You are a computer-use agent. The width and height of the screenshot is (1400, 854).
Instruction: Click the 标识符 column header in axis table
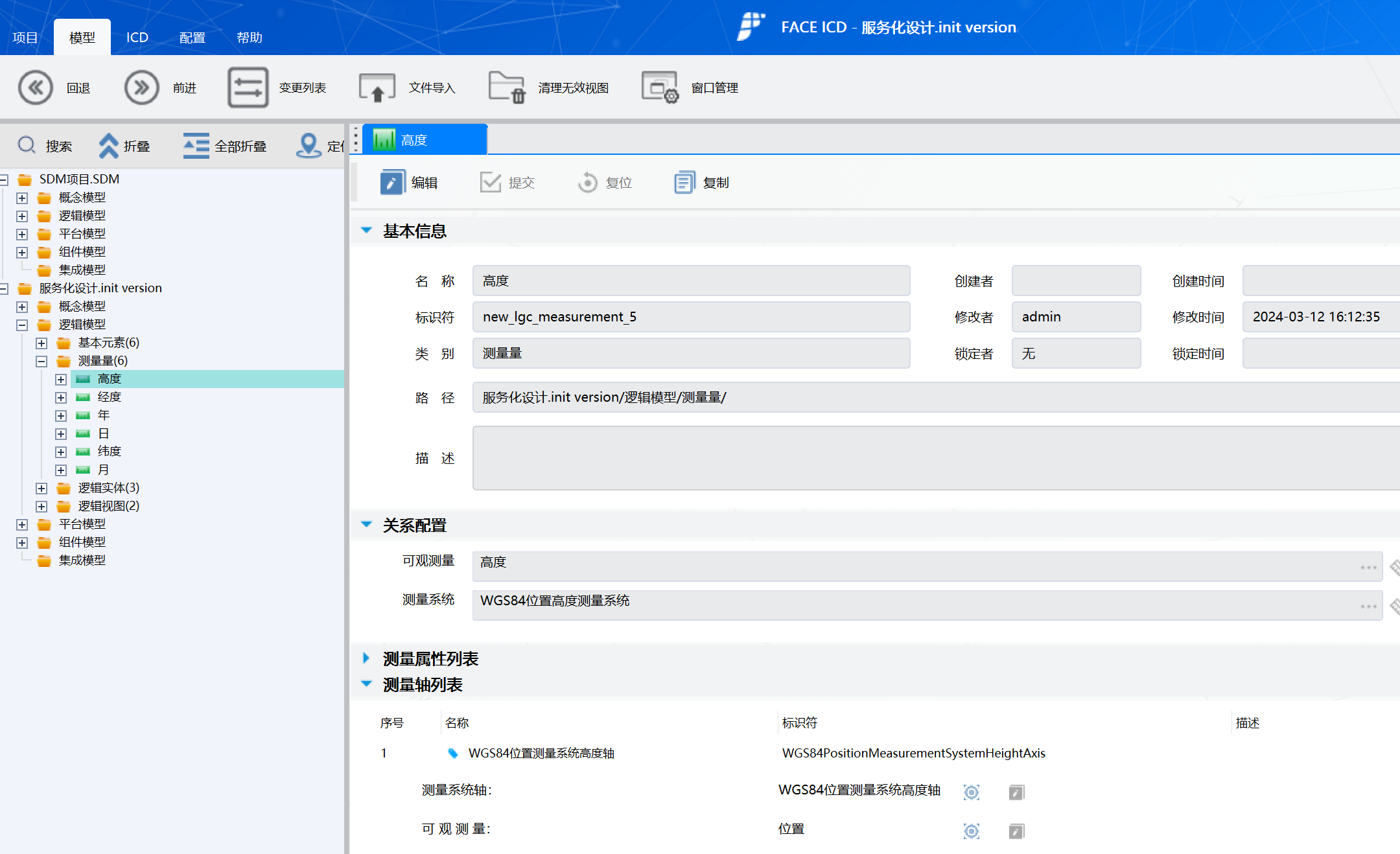click(x=800, y=723)
